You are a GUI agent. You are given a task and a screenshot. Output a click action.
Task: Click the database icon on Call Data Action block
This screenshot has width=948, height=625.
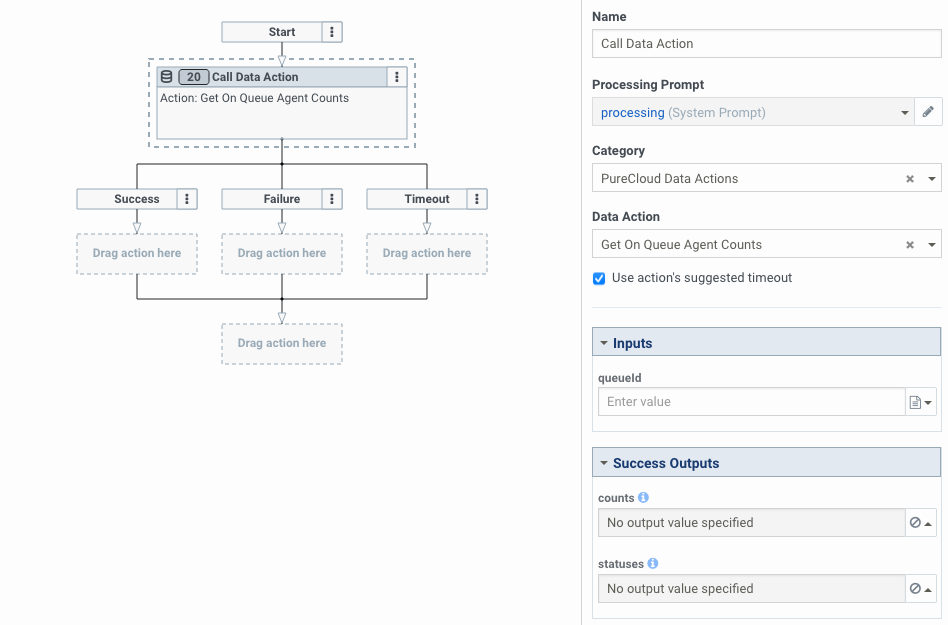(x=165, y=76)
